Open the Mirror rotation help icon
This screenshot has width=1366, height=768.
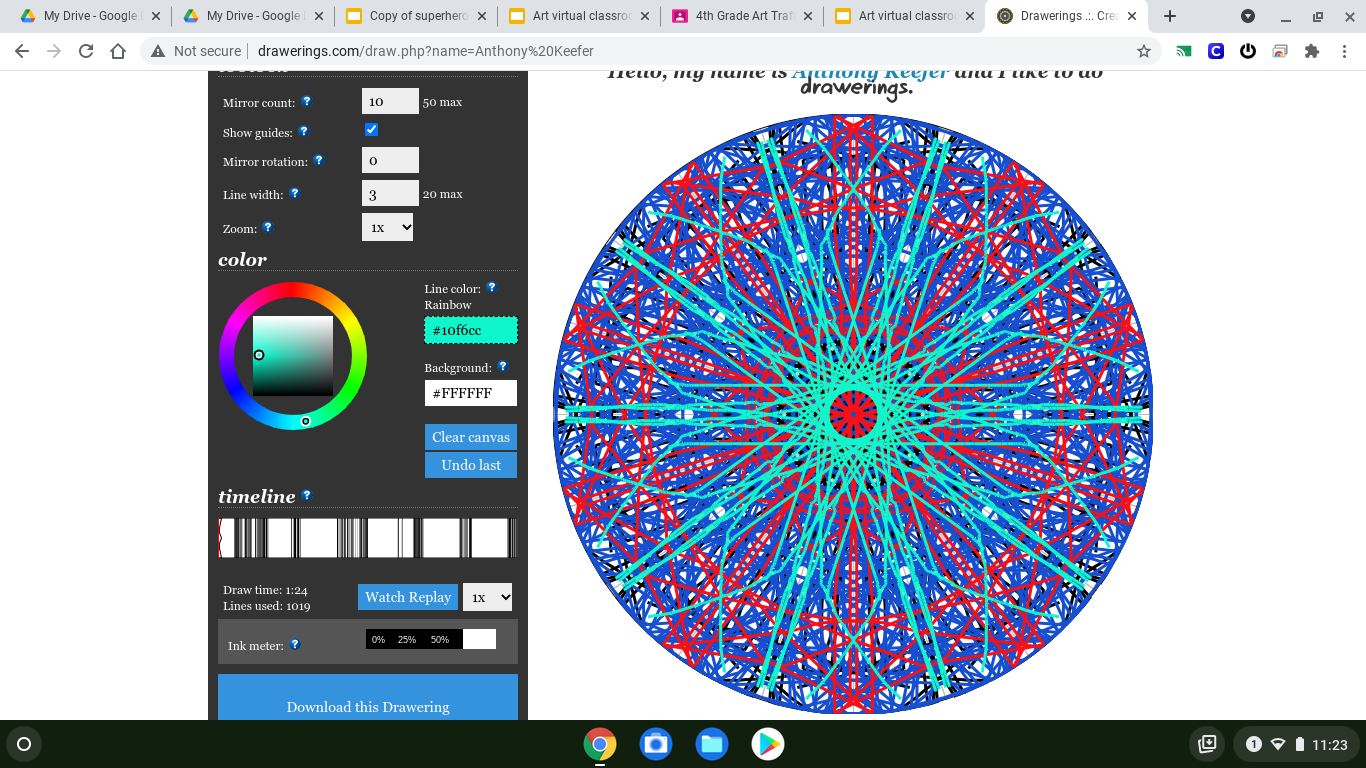coord(319,160)
